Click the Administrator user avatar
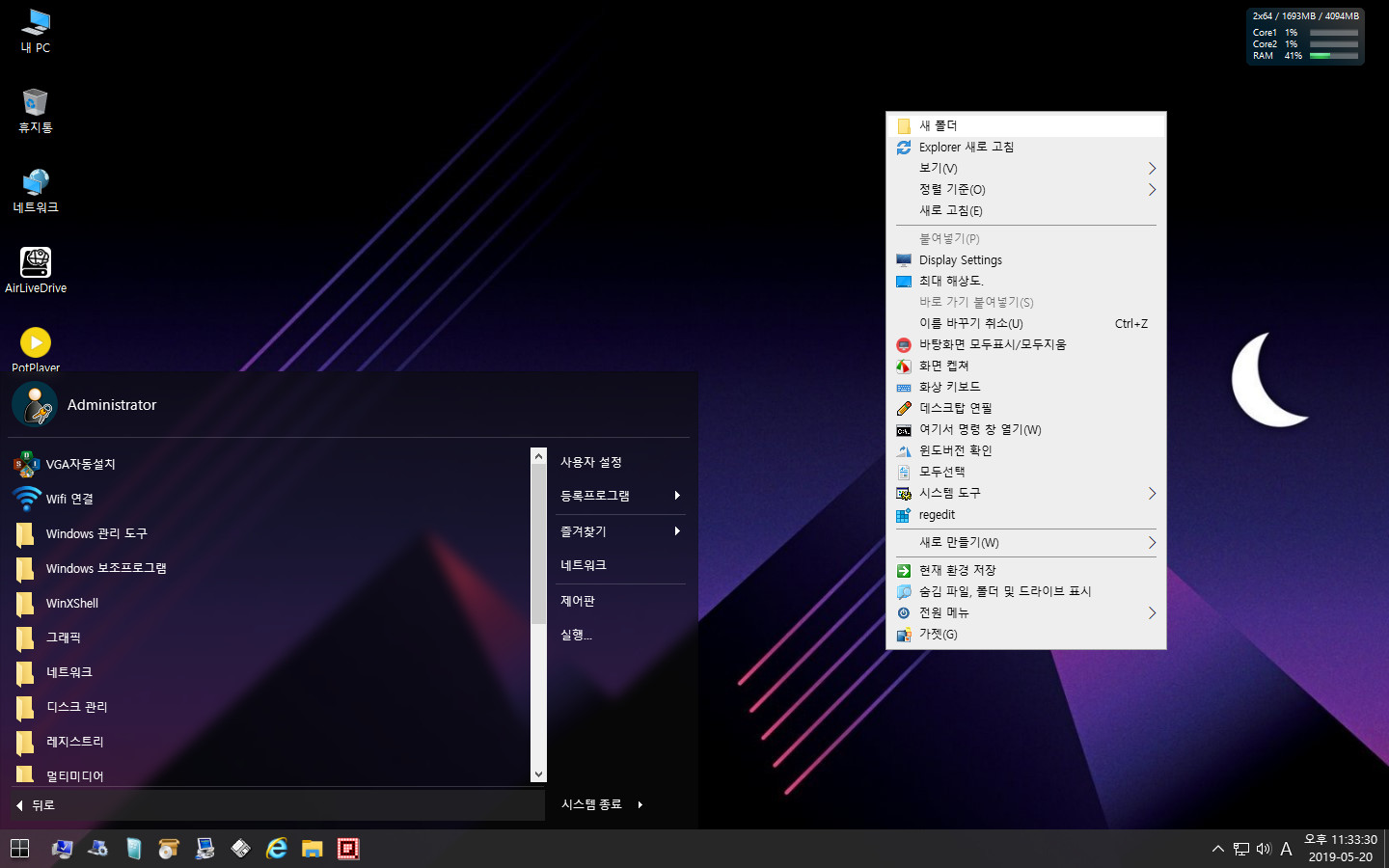1389x868 pixels. [x=35, y=405]
